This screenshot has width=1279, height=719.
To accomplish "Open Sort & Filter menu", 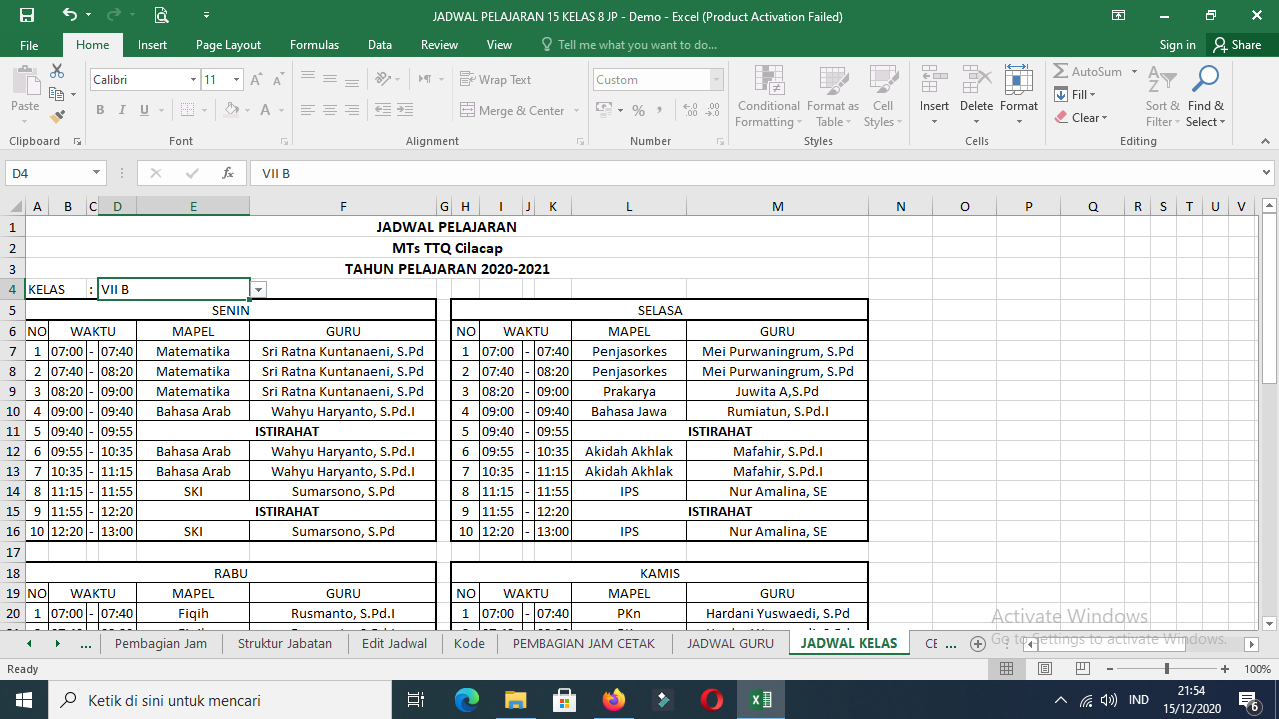I will (1162, 97).
